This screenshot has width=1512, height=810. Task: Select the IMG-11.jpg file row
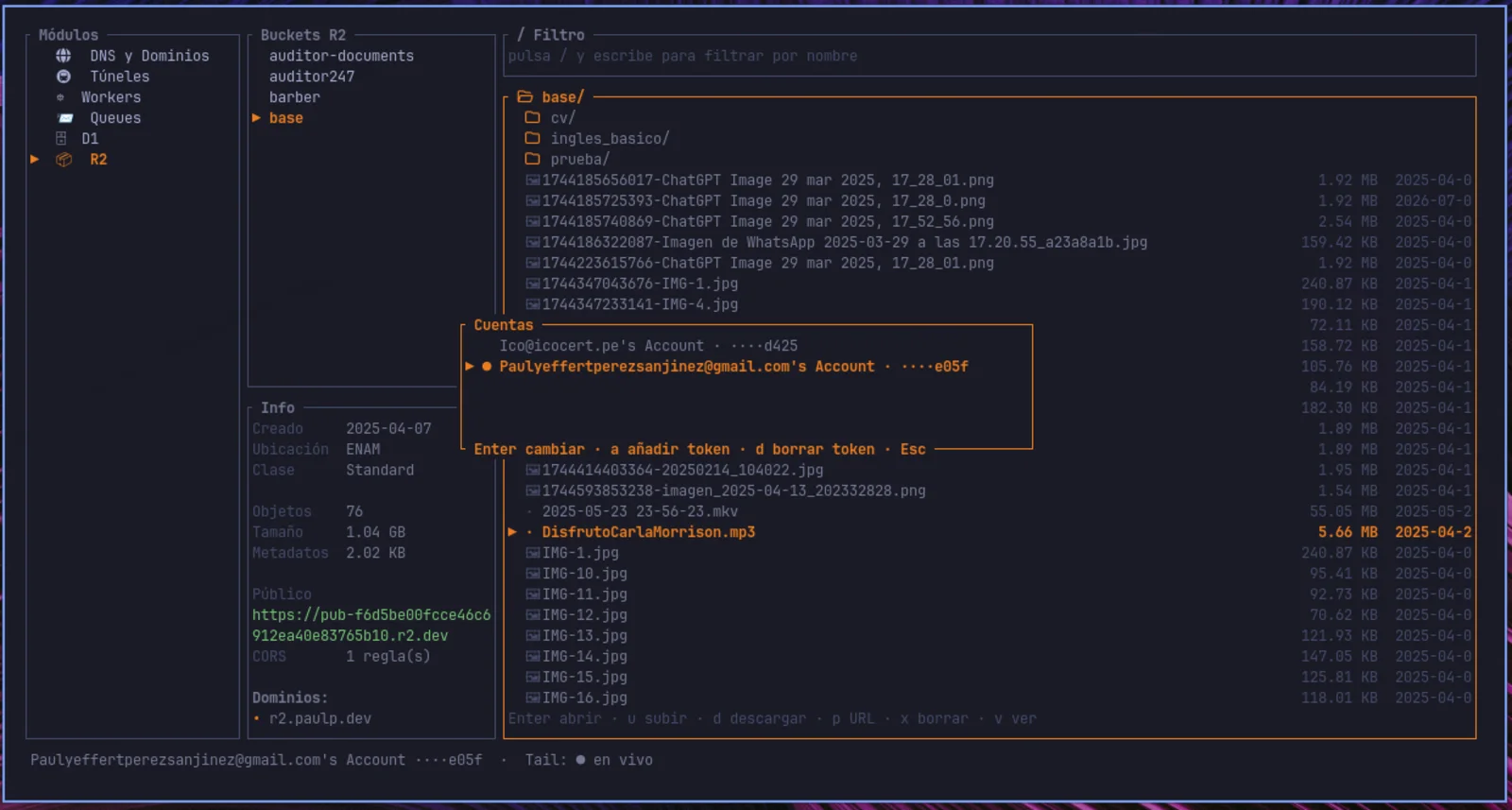point(989,595)
